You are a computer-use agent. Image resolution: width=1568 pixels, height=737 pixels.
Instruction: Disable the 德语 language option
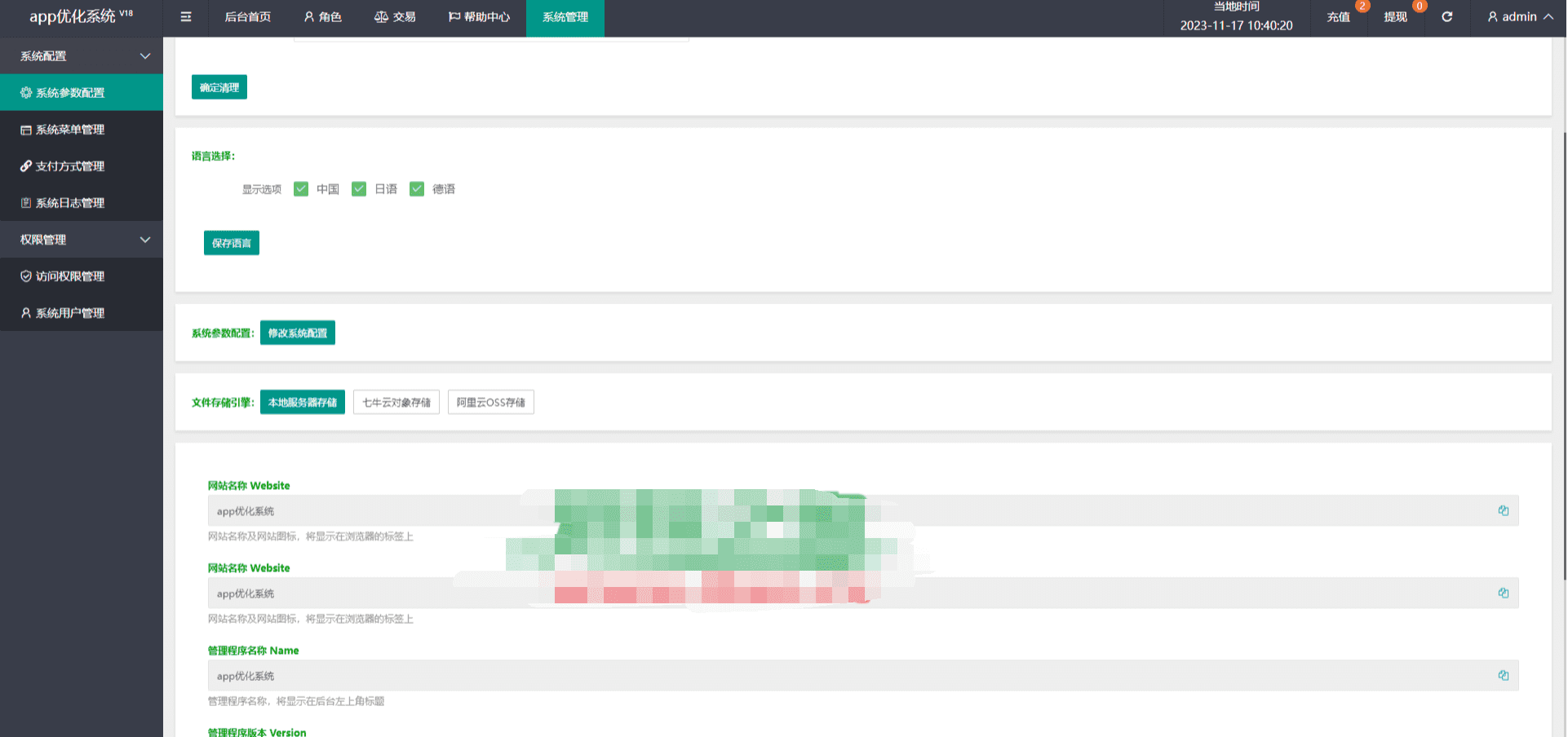[417, 189]
